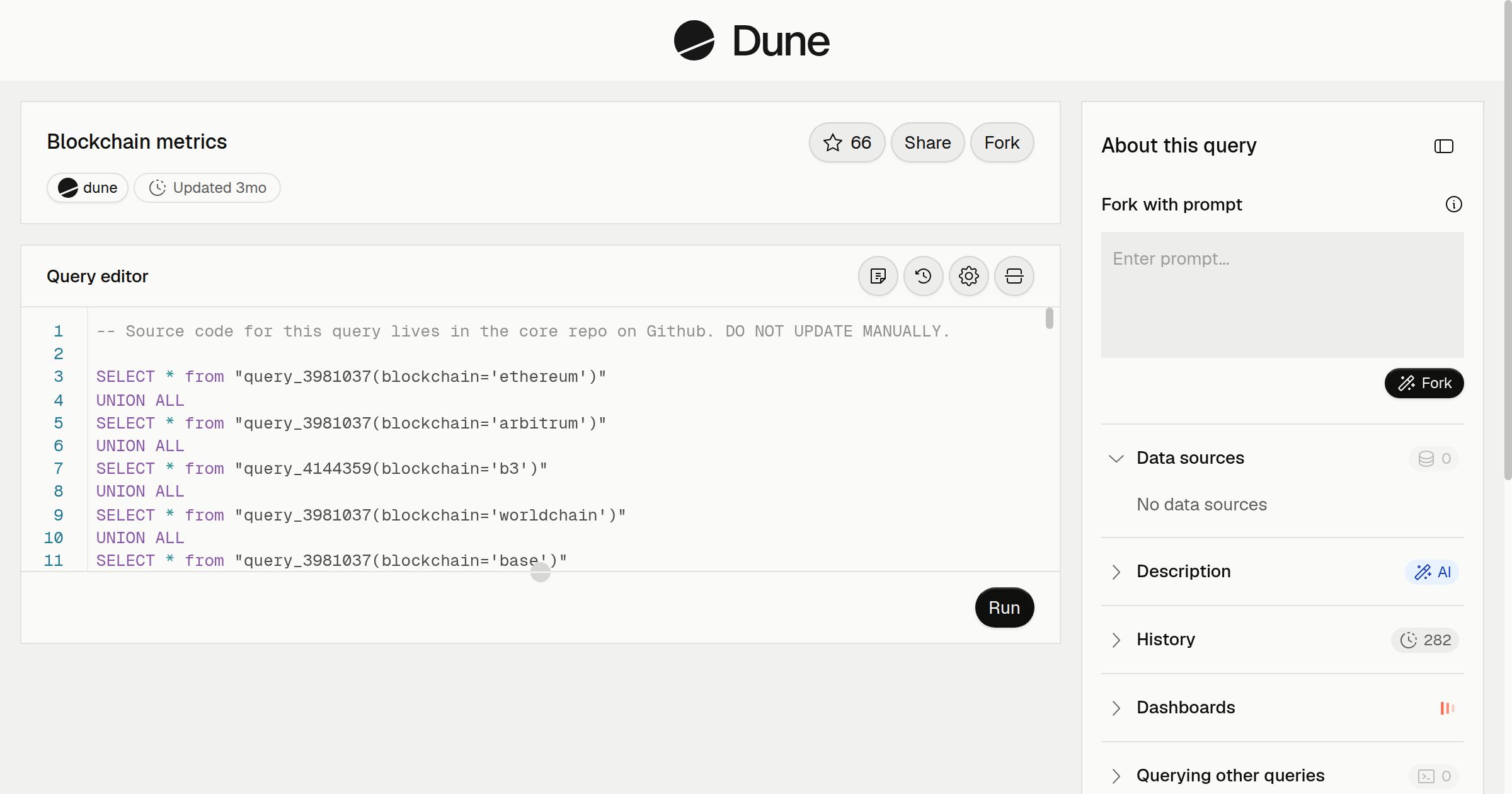Screen dimensions: 1512x794
Task: Collapse the Data sources section
Action: pyautogui.click(x=1116, y=458)
